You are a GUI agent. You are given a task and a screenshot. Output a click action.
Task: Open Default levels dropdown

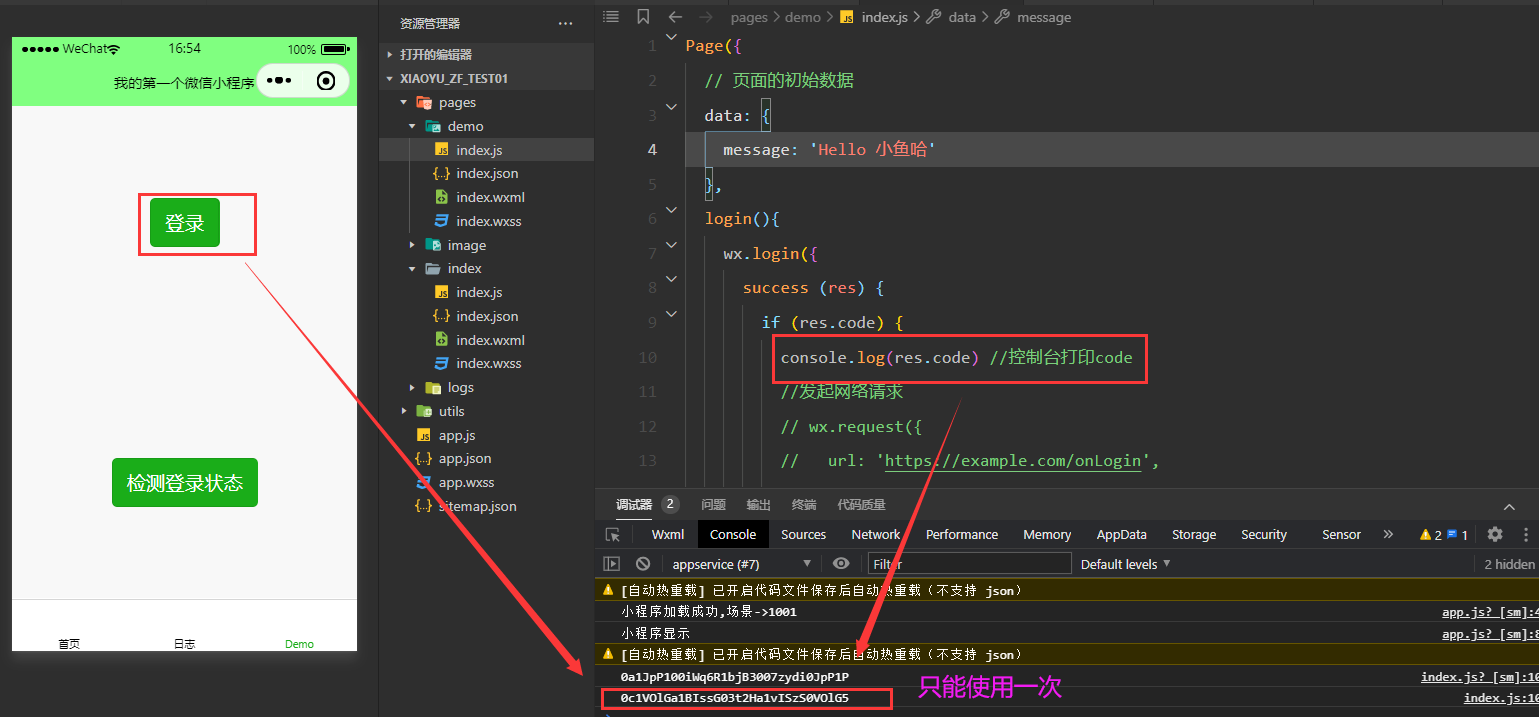click(1125, 564)
